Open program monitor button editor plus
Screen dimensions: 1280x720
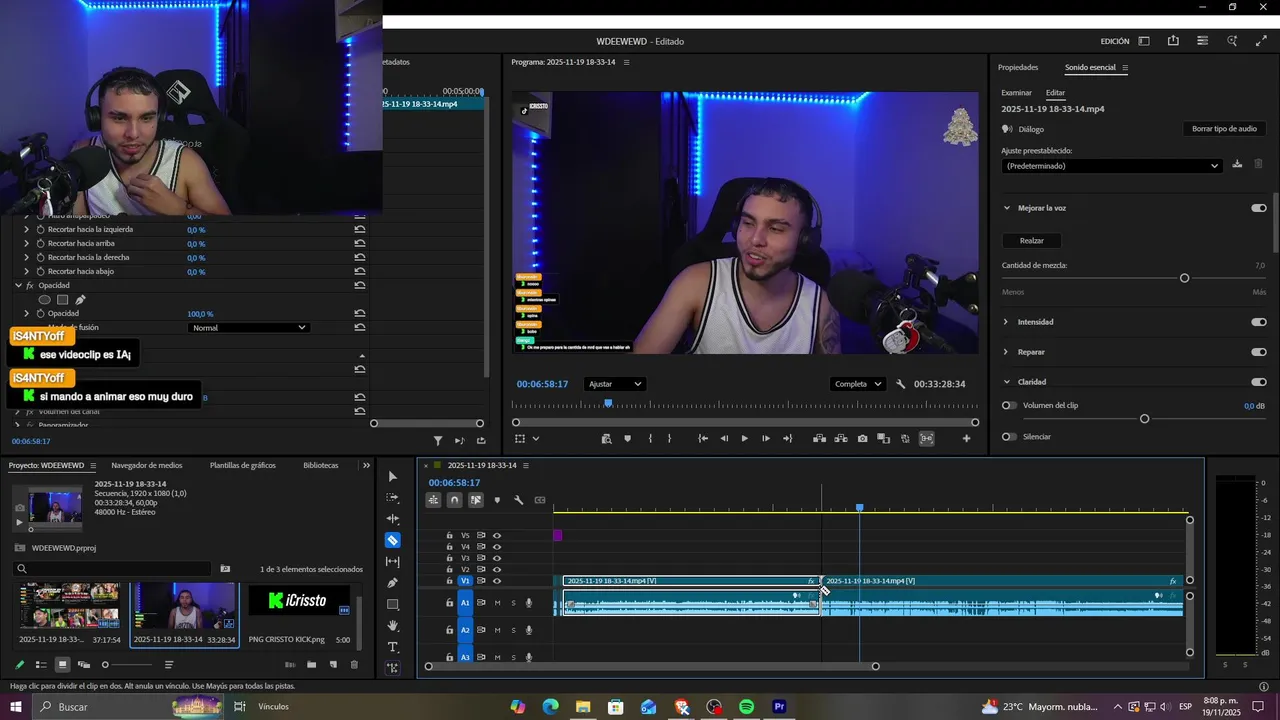[x=966, y=439]
